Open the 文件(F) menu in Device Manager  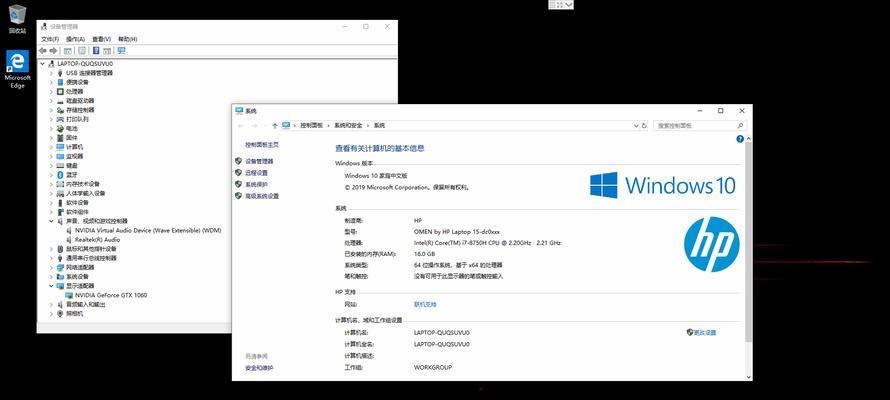click(50, 39)
